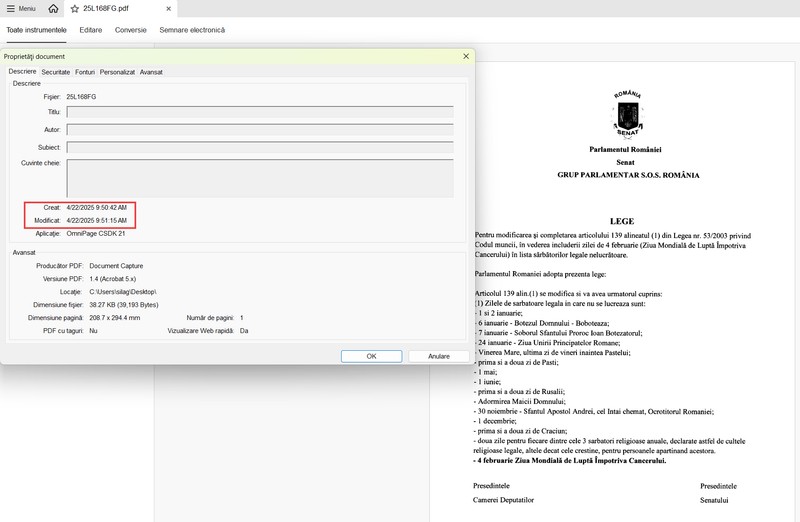Select the page size 208.7 x 294.4 mm
This screenshot has height=522, width=800.
pyautogui.click(x=114, y=317)
